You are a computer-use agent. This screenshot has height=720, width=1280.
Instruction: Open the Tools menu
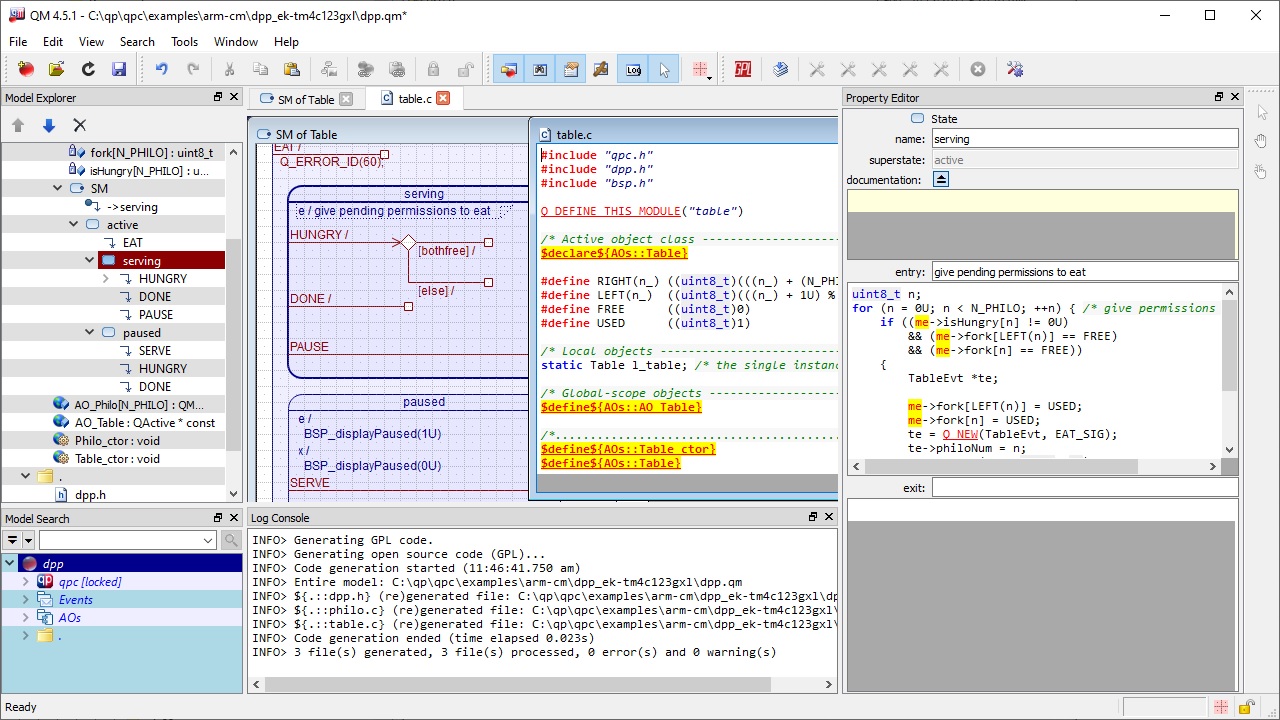pyautogui.click(x=184, y=42)
